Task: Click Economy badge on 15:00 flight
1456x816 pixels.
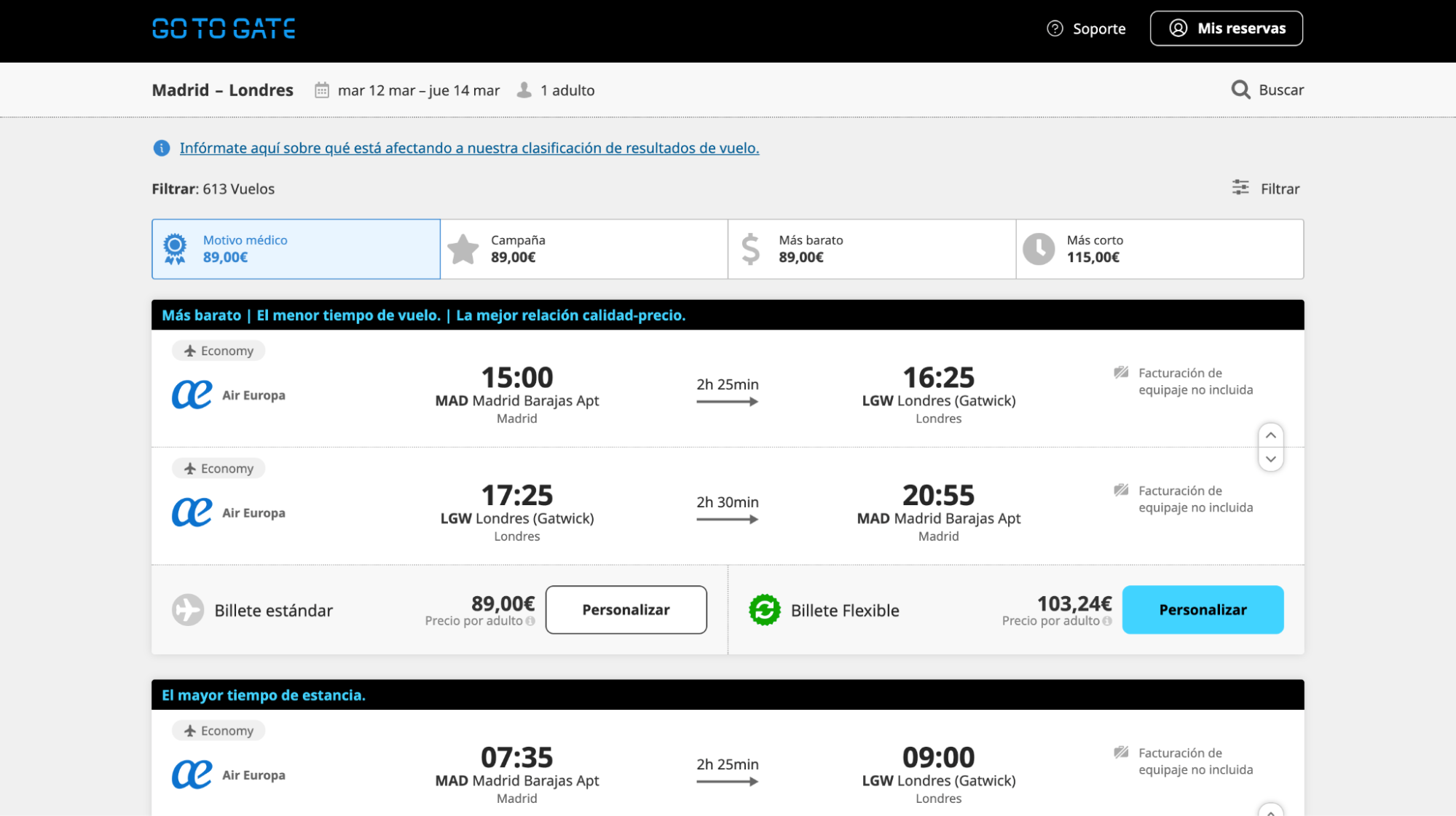Action: pyautogui.click(x=219, y=351)
